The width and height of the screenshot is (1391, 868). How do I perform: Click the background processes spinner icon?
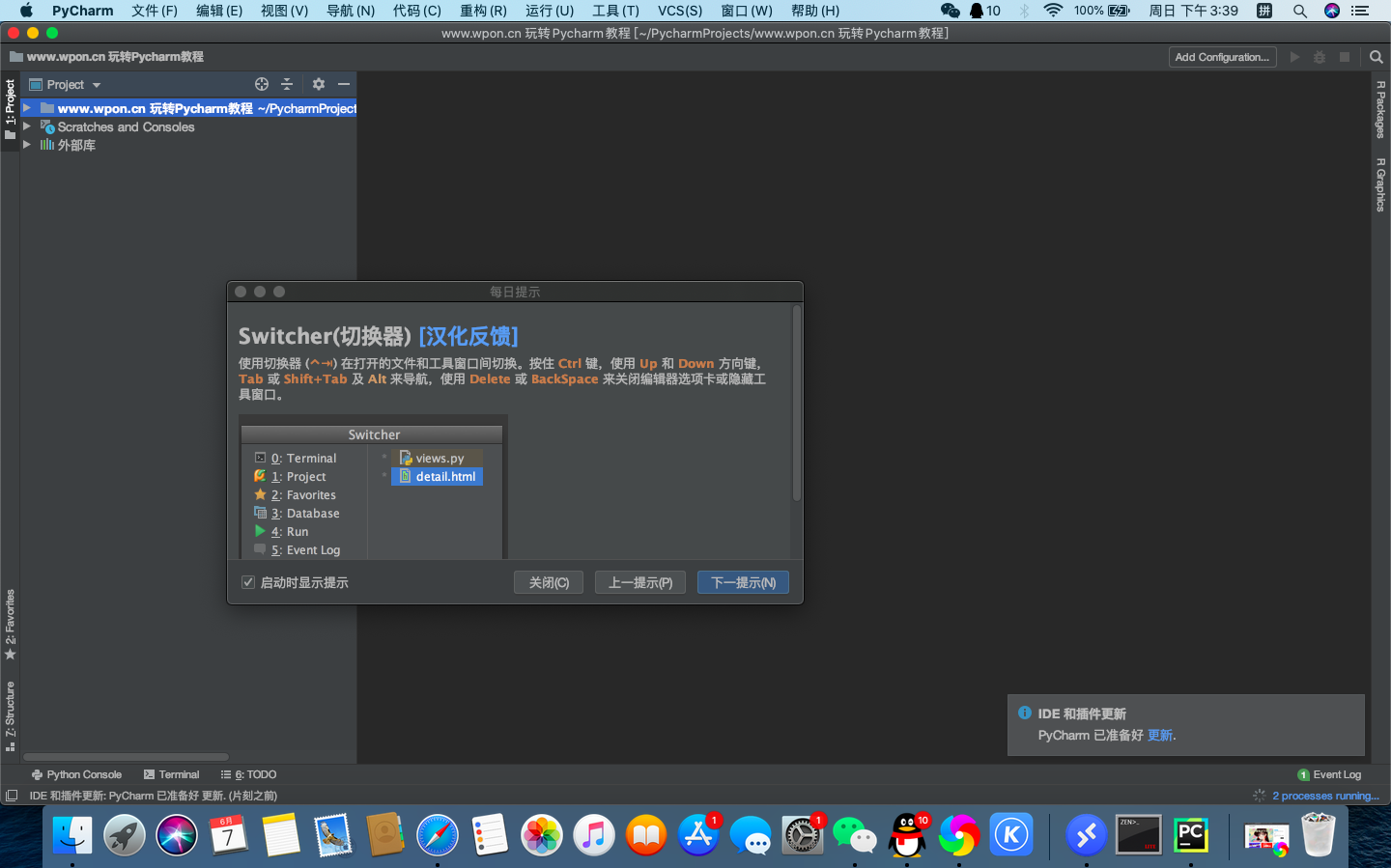click(x=1259, y=796)
